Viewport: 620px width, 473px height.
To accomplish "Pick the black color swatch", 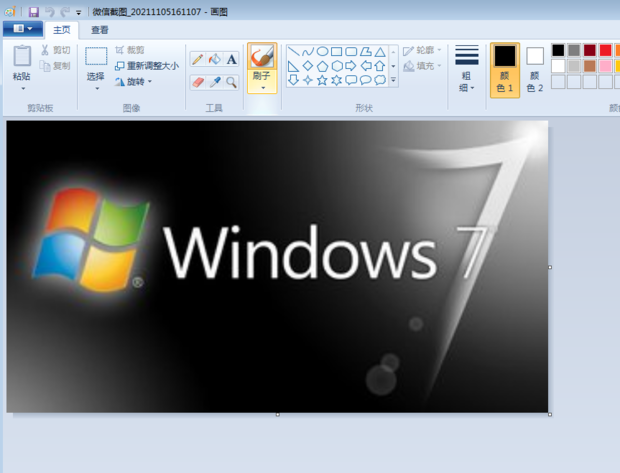I will click(558, 50).
